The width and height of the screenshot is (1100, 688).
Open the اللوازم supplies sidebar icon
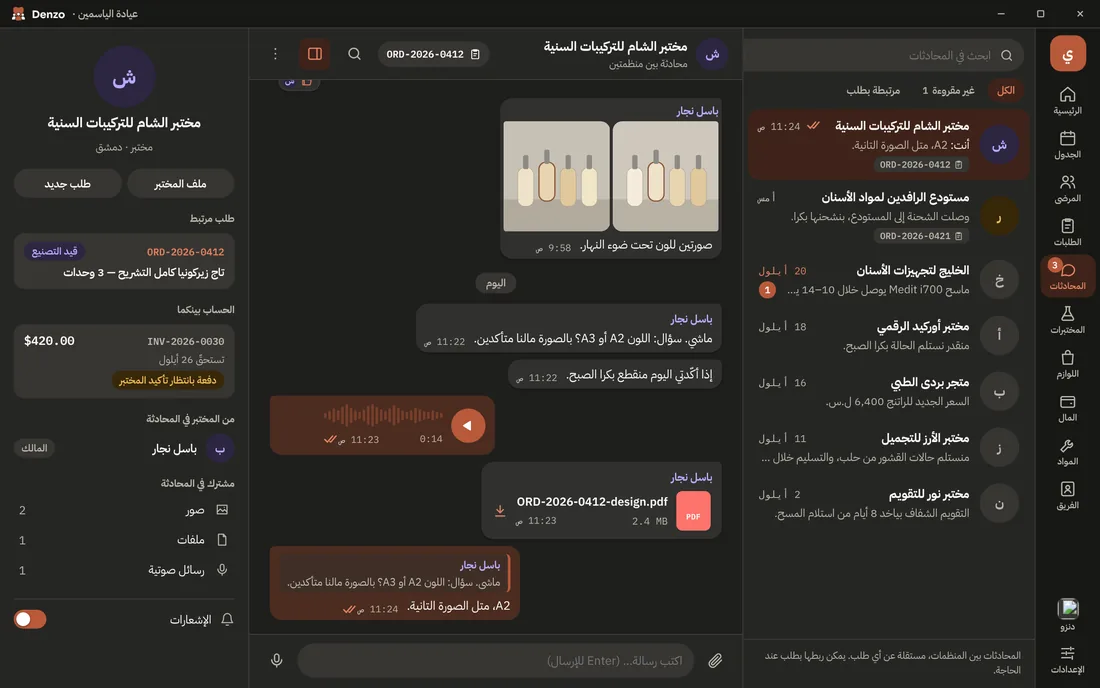[x=1067, y=364]
